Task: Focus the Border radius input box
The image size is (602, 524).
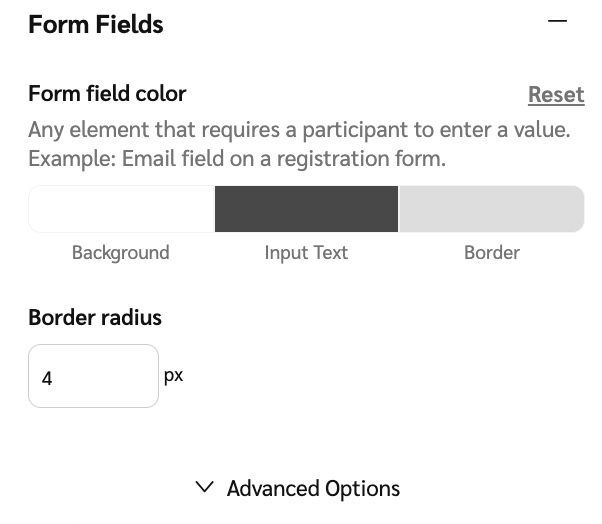Action: pos(93,376)
